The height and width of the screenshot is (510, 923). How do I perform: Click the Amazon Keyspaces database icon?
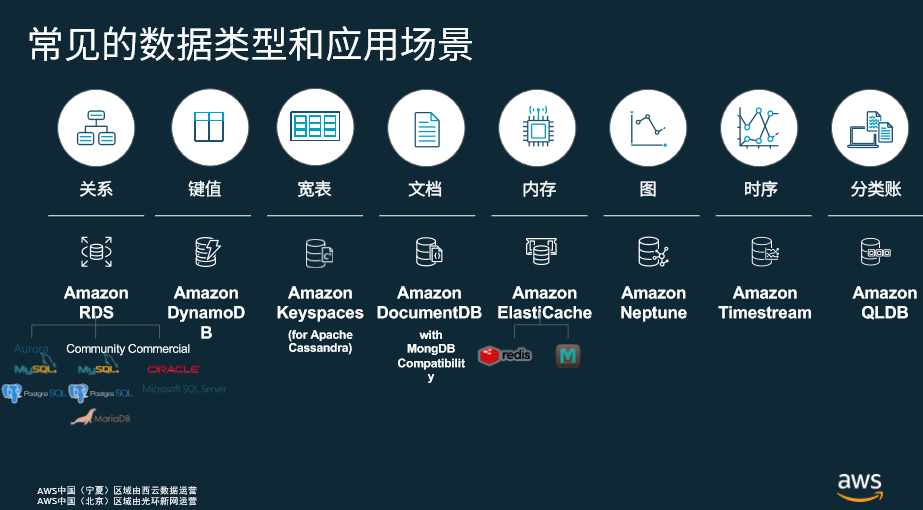[x=320, y=253]
